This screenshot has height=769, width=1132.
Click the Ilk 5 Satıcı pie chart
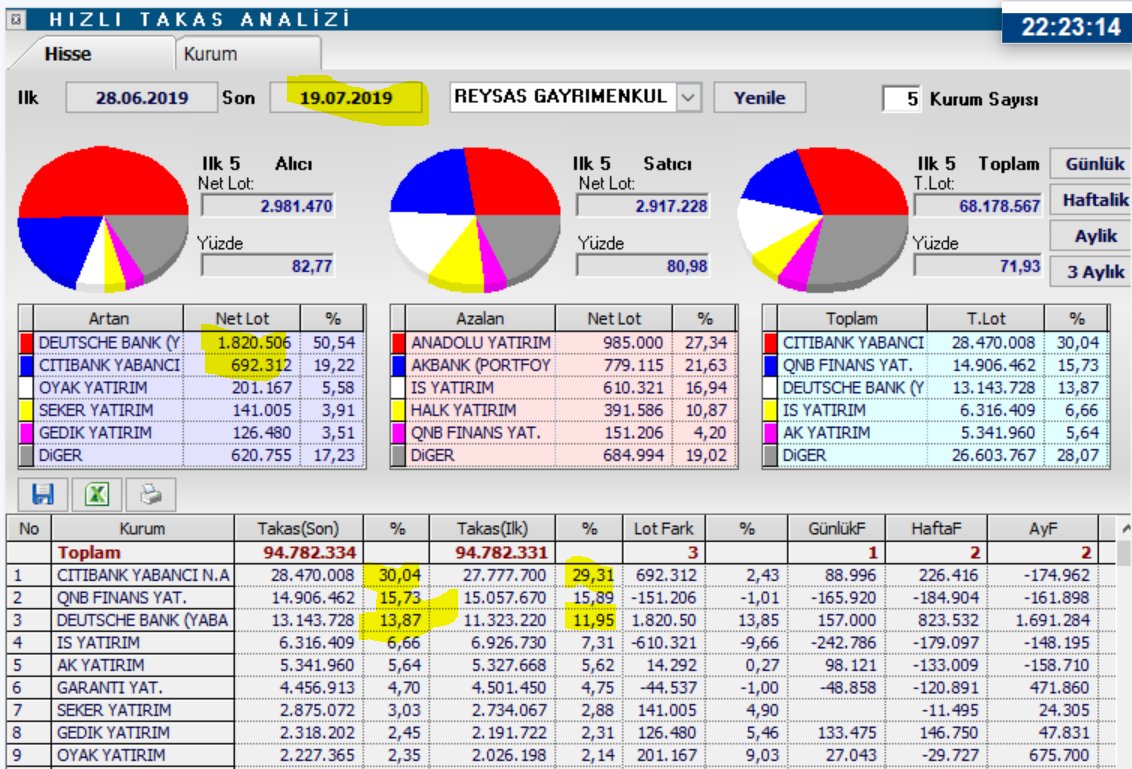coord(475,220)
